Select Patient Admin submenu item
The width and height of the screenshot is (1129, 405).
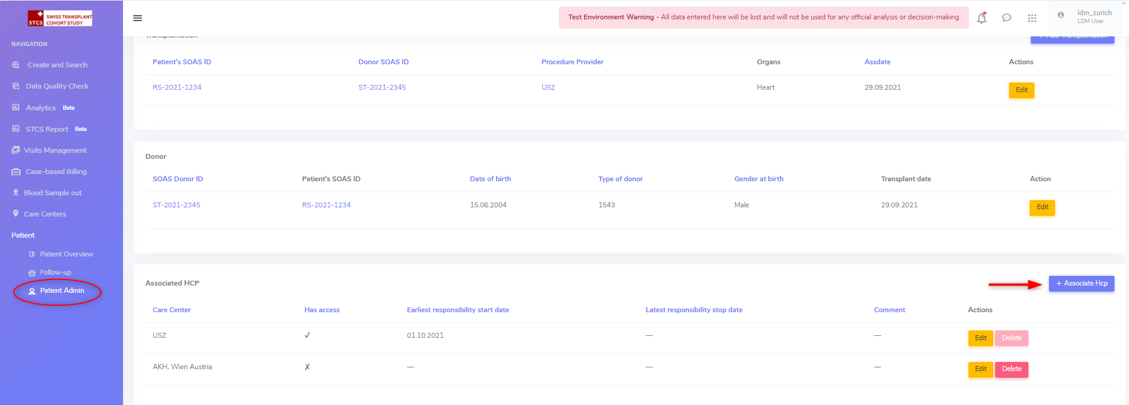63,291
